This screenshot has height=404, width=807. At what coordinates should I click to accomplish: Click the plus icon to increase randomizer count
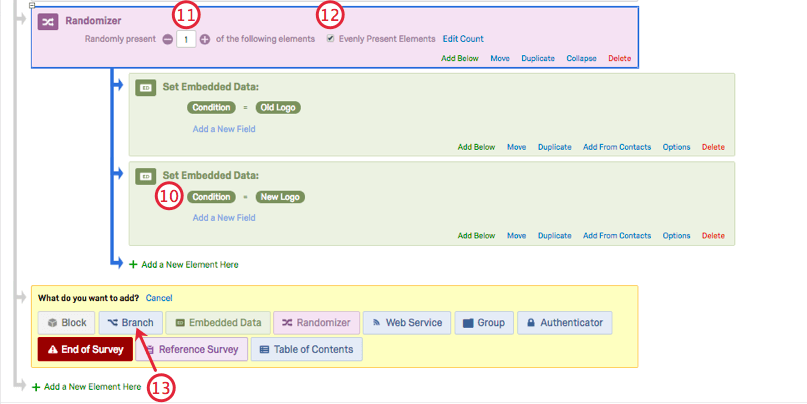(x=205, y=39)
